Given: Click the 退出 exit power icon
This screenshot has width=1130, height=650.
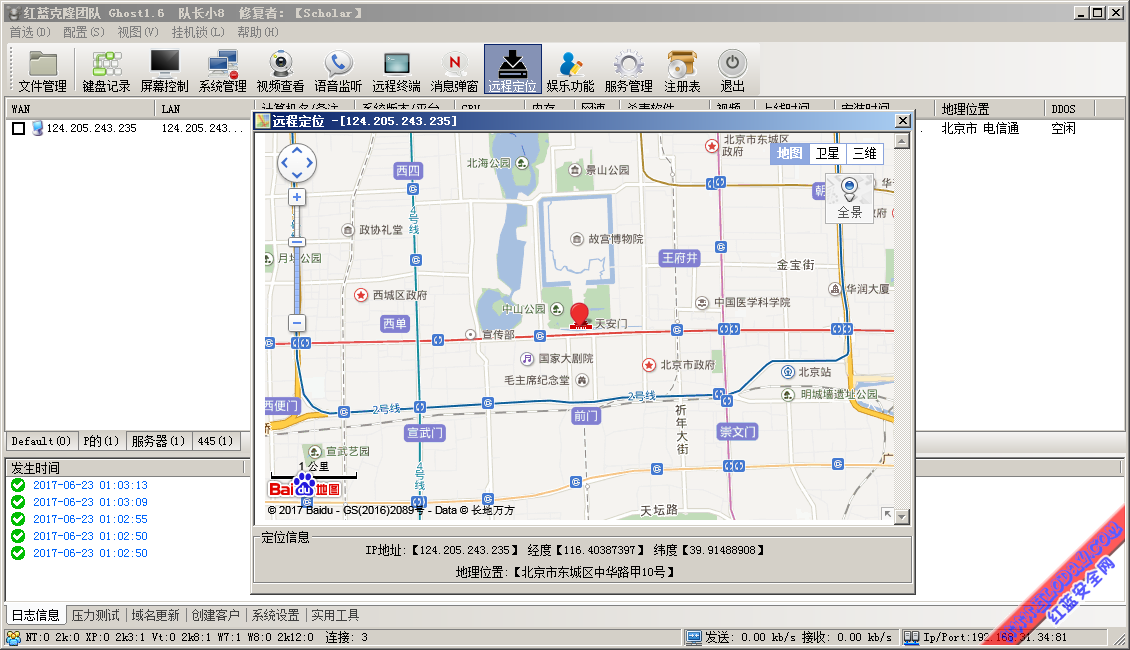Looking at the screenshot, I should 732,71.
